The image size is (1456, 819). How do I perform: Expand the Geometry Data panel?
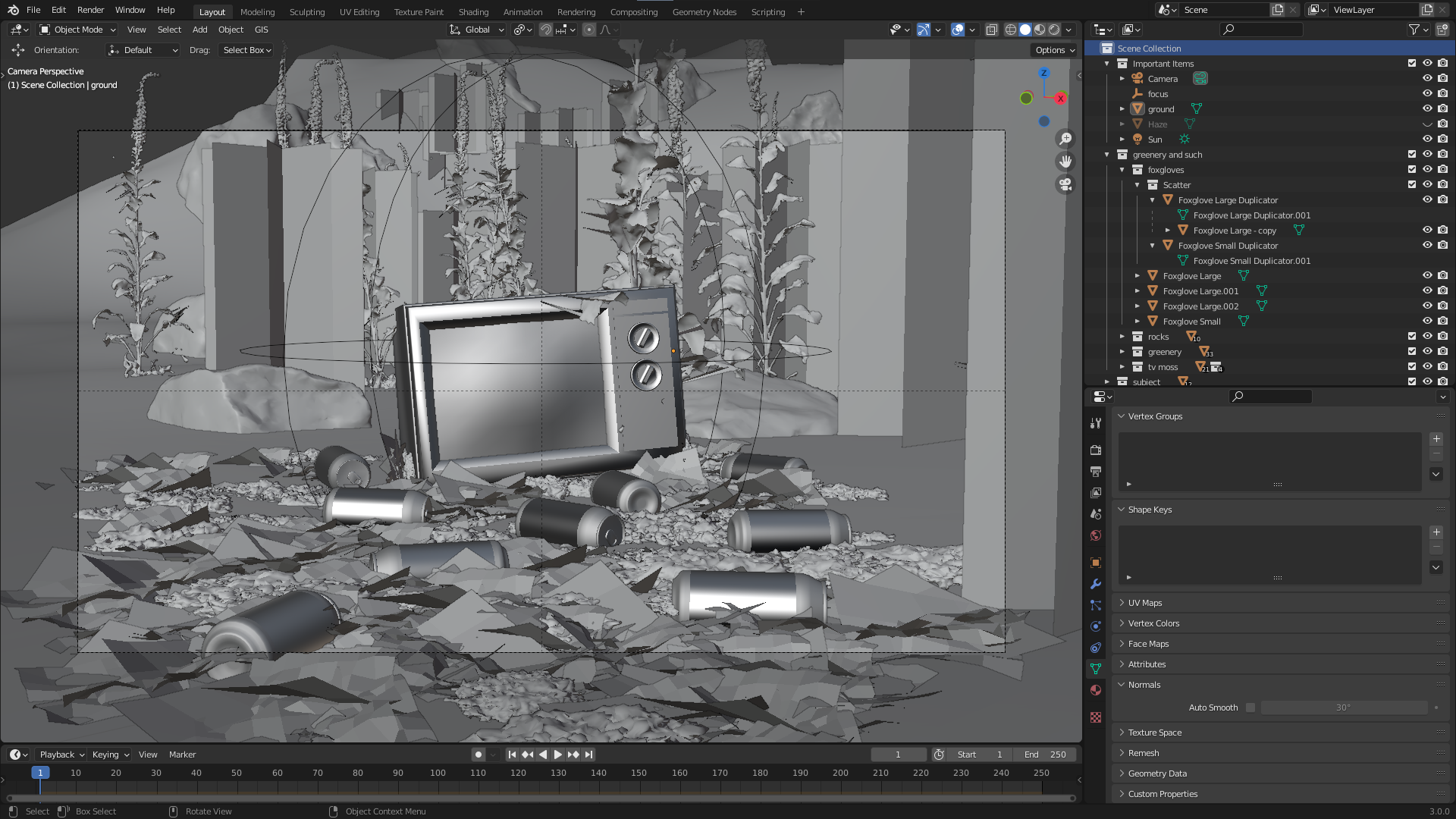click(1157, 773)
